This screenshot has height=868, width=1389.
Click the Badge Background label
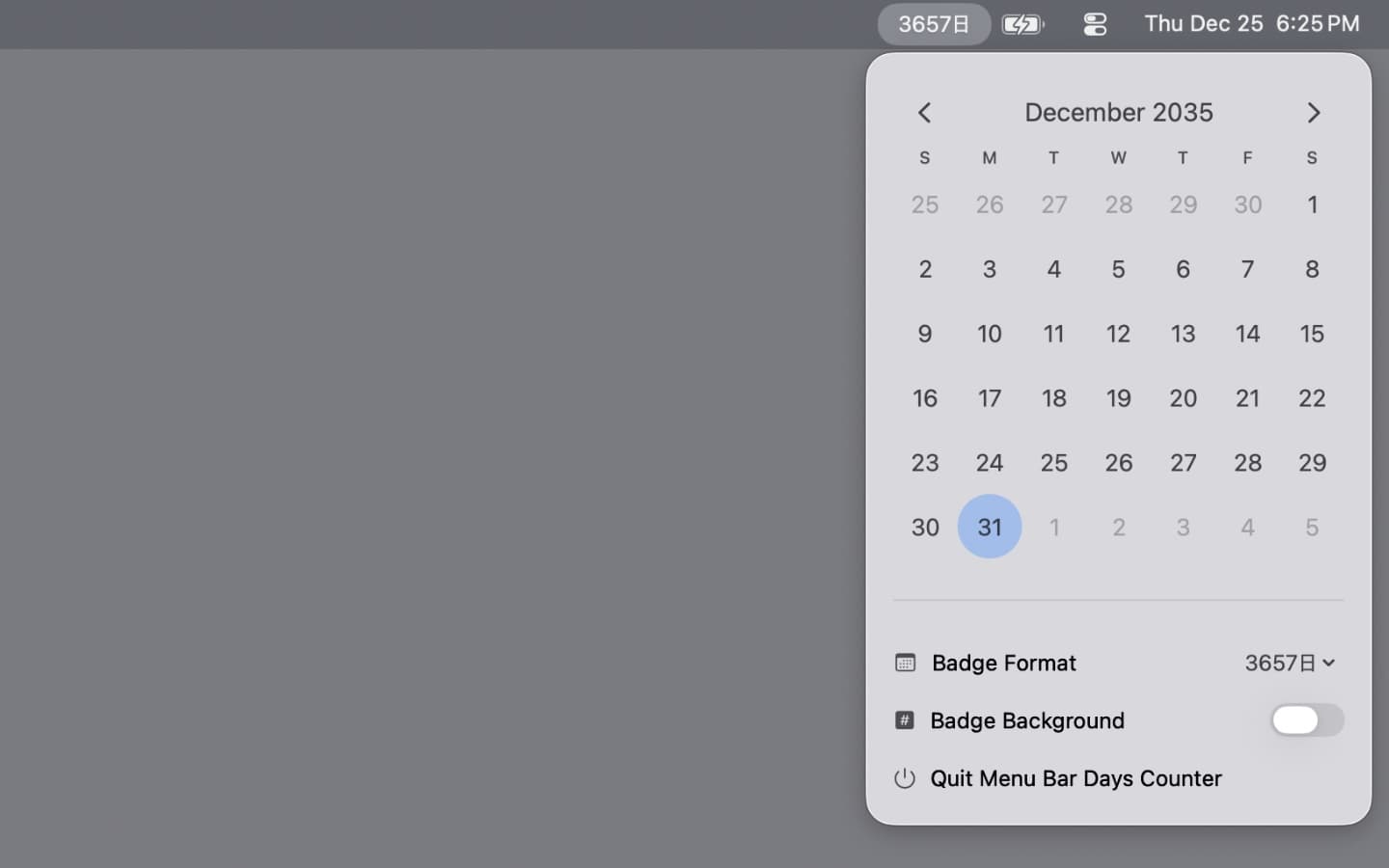tap(1027, 720)
